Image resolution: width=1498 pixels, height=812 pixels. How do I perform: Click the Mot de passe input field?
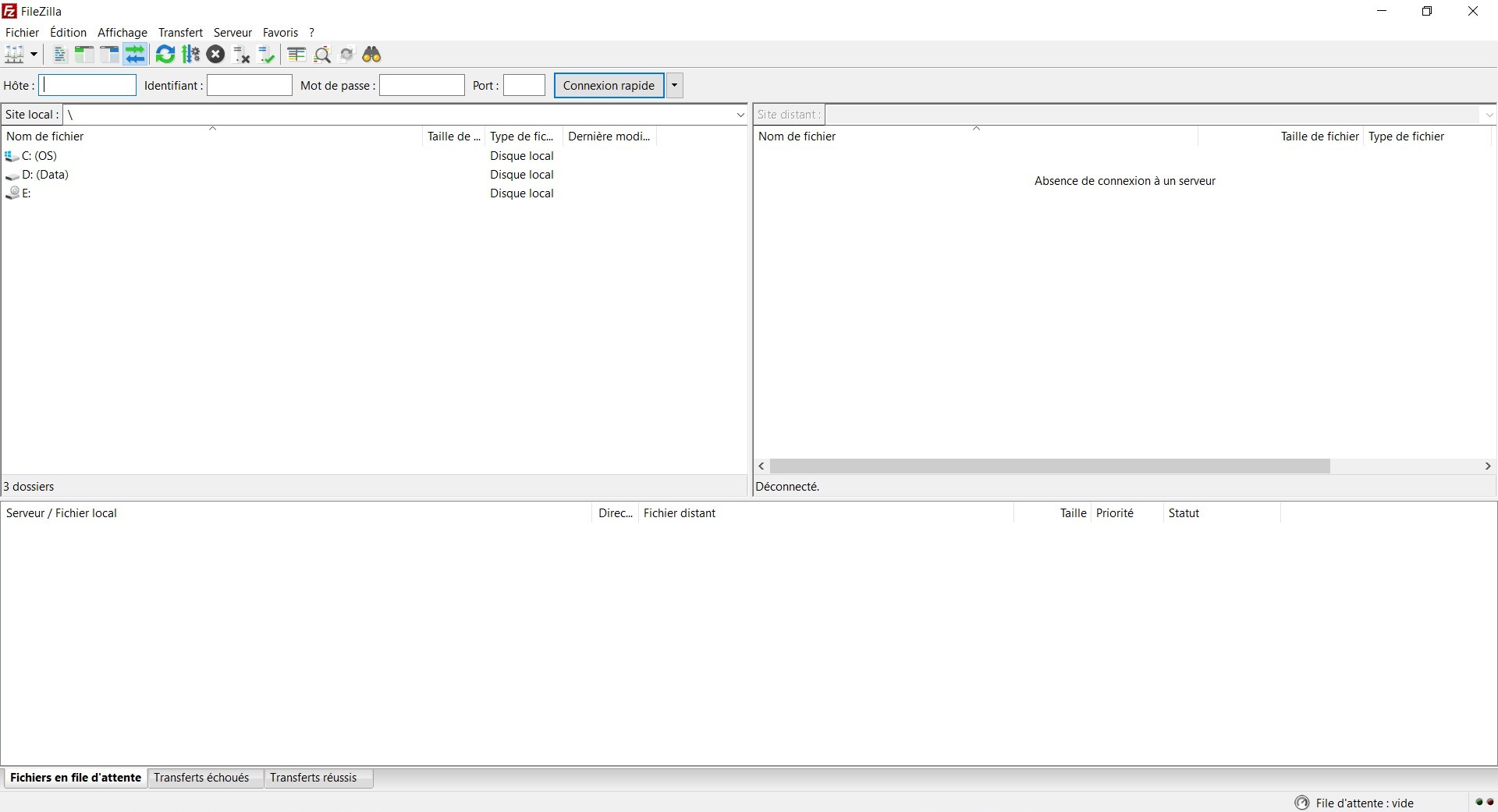pyautogui.click(x=421, y=86)
